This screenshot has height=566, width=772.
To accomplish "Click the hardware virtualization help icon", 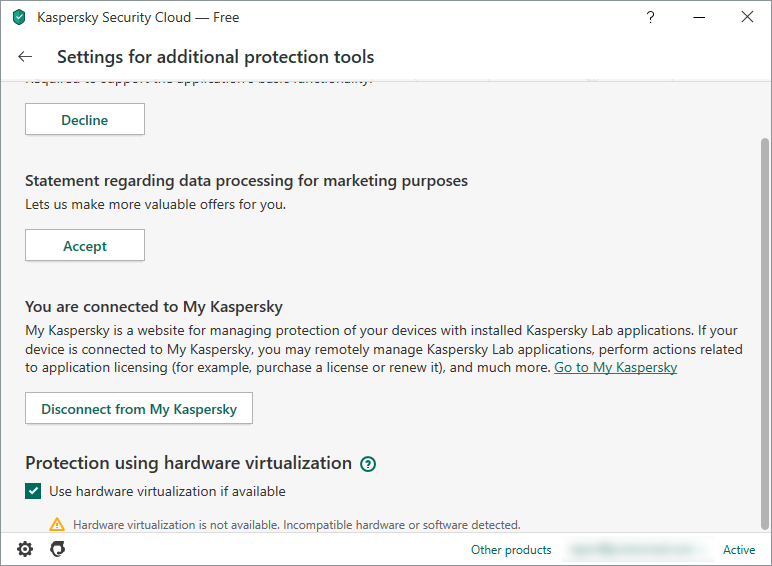I will (x=368, y=464).
